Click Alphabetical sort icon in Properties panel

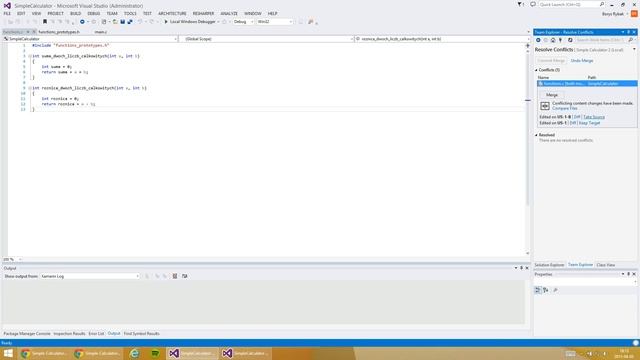(546, 290)
